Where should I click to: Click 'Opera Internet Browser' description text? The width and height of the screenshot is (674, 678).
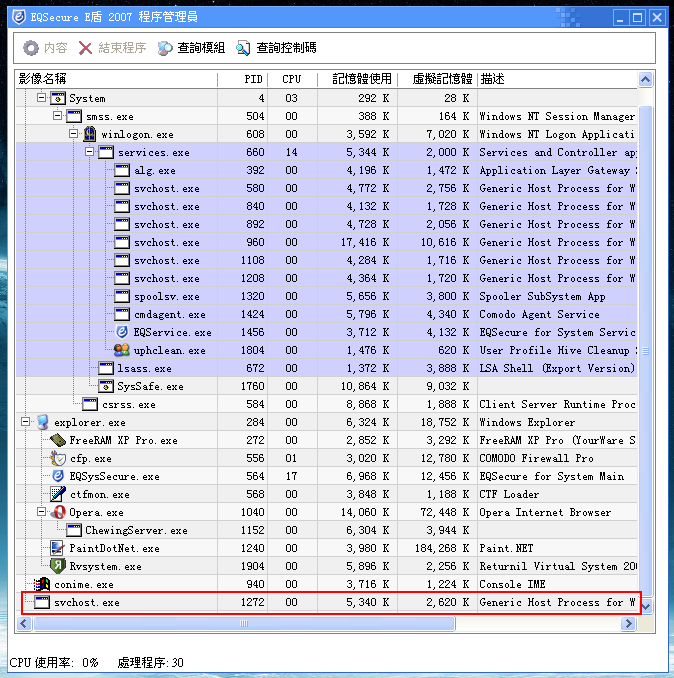click(545, 512)
